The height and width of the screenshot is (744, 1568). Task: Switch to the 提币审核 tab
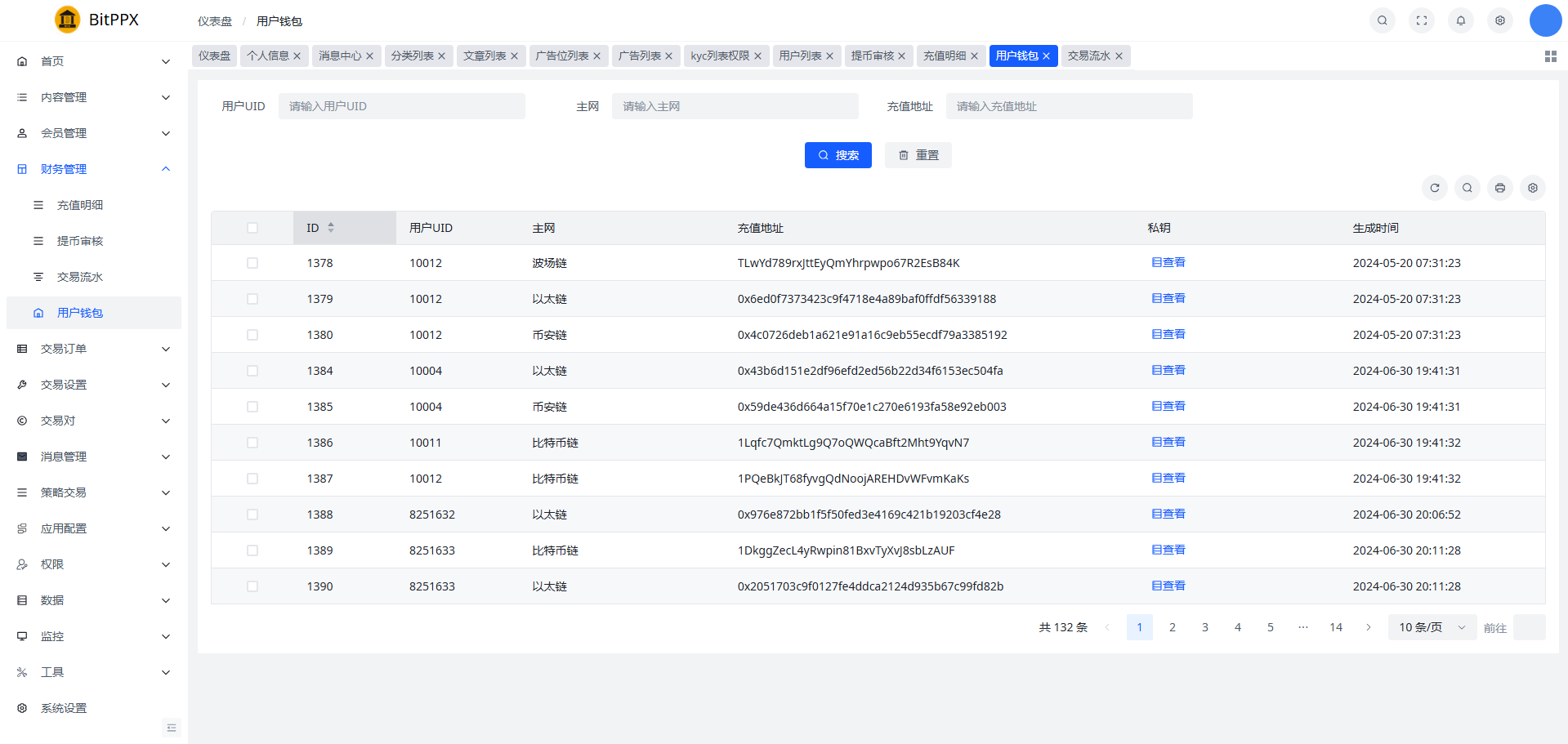point(872,56)
